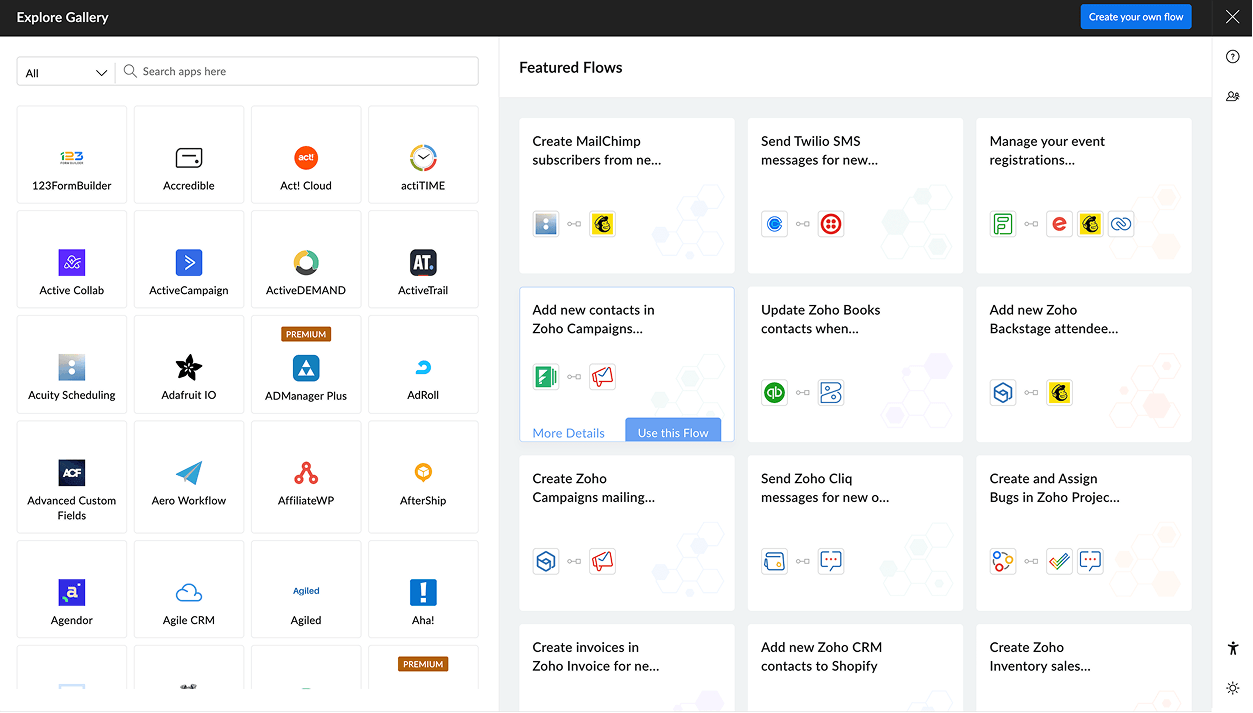Open the ActiveDEMAND app tile
This screenshot has width=1253, height=713.
[306, 260]
